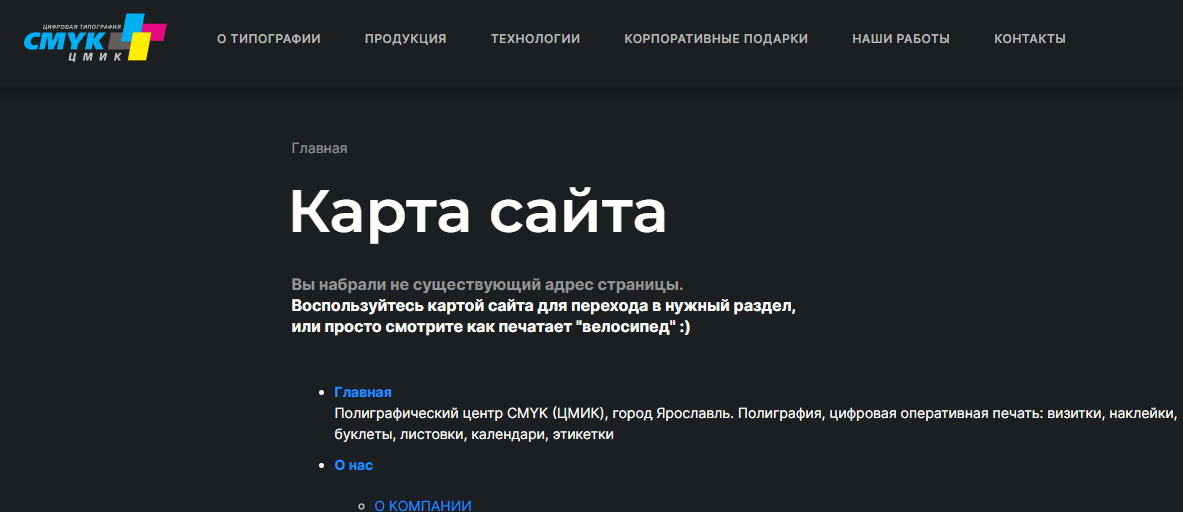This screenshot has height=512, width=1183.
Task: Open the КОНТАКТЫ page
Action: (x=1030, y=39)
